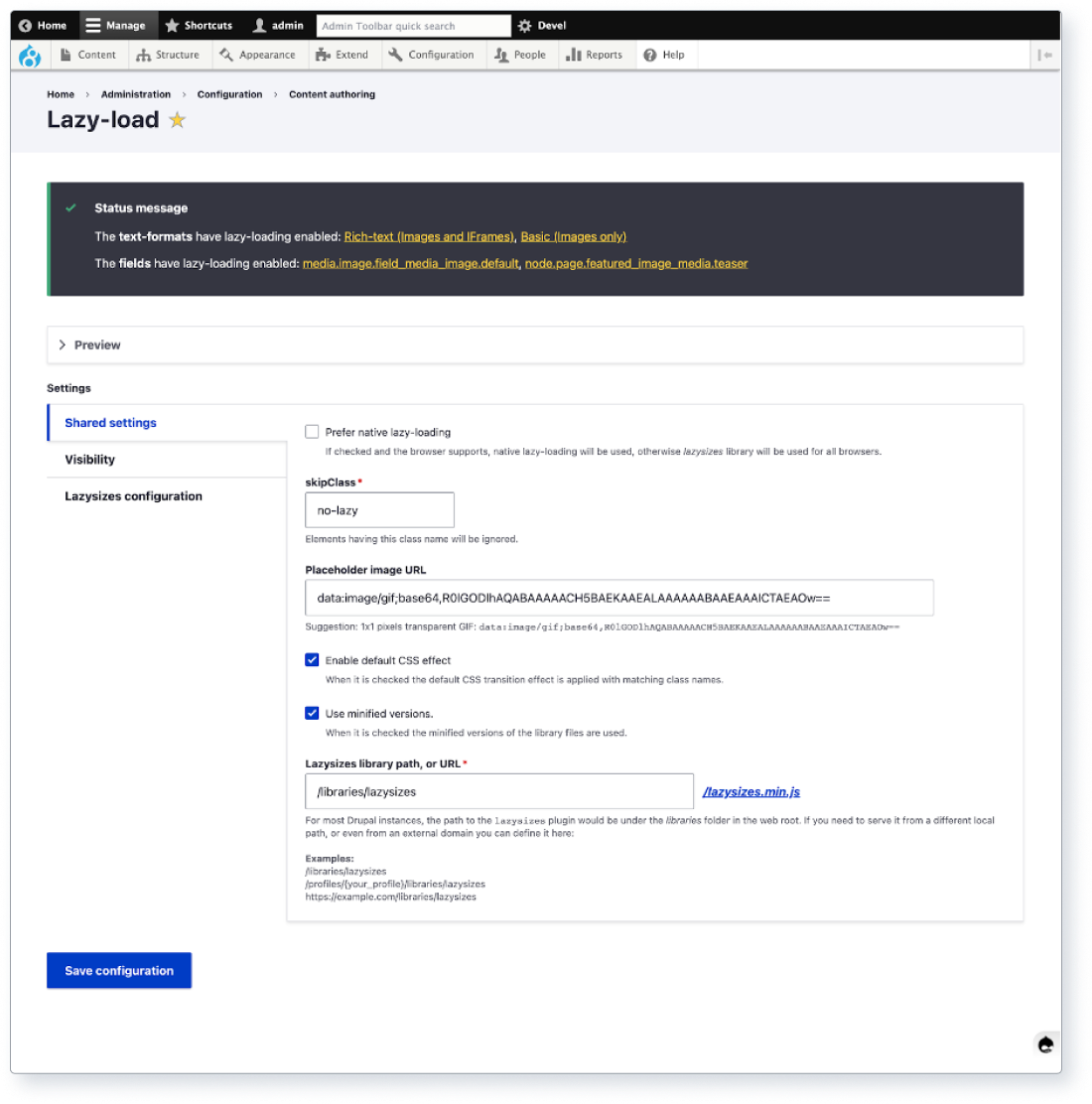1092x1104 pixels.
Task: Open the /lazysizes.min.js link
Action: pos(752,790)
